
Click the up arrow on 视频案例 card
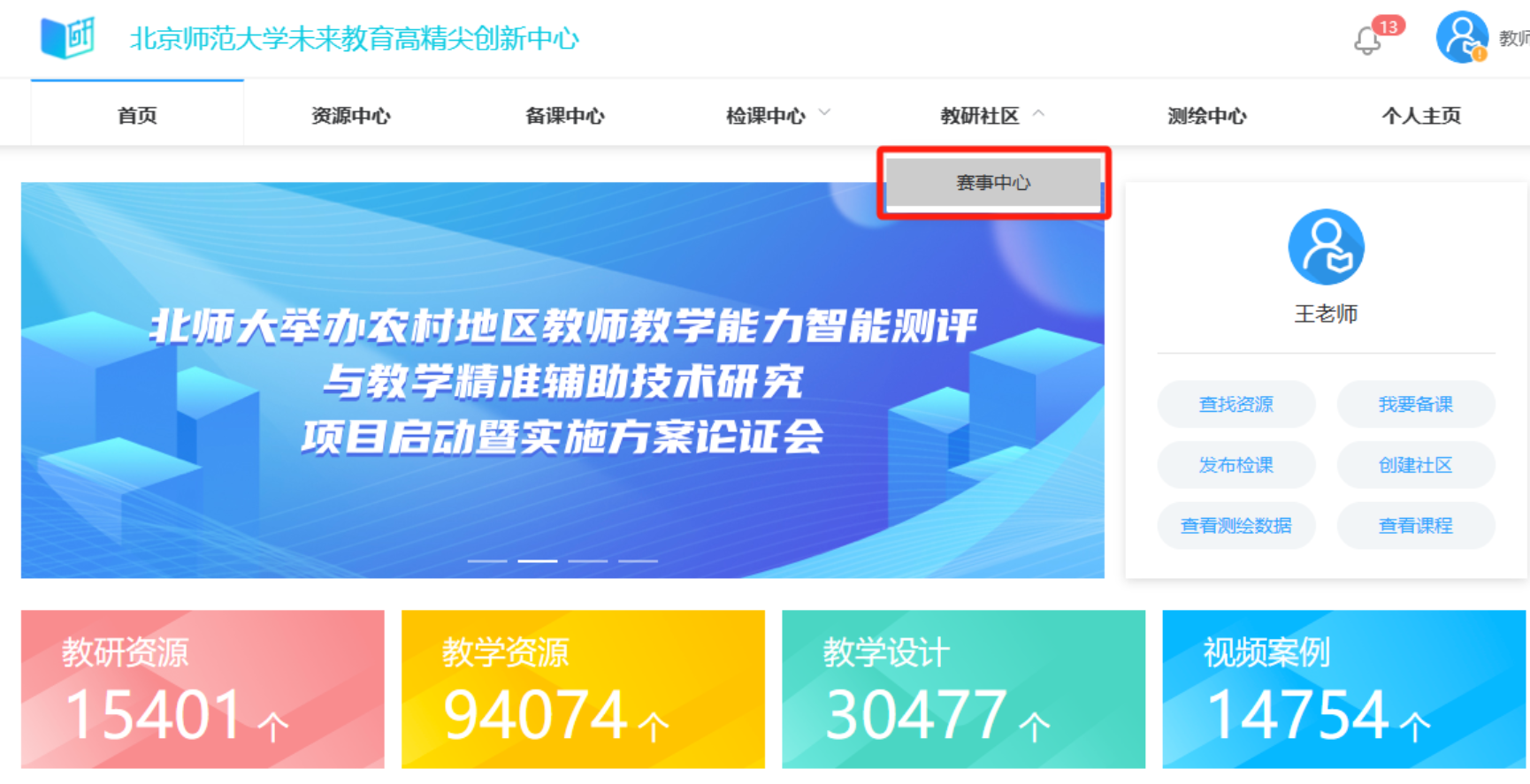[x=1415, y=727]
